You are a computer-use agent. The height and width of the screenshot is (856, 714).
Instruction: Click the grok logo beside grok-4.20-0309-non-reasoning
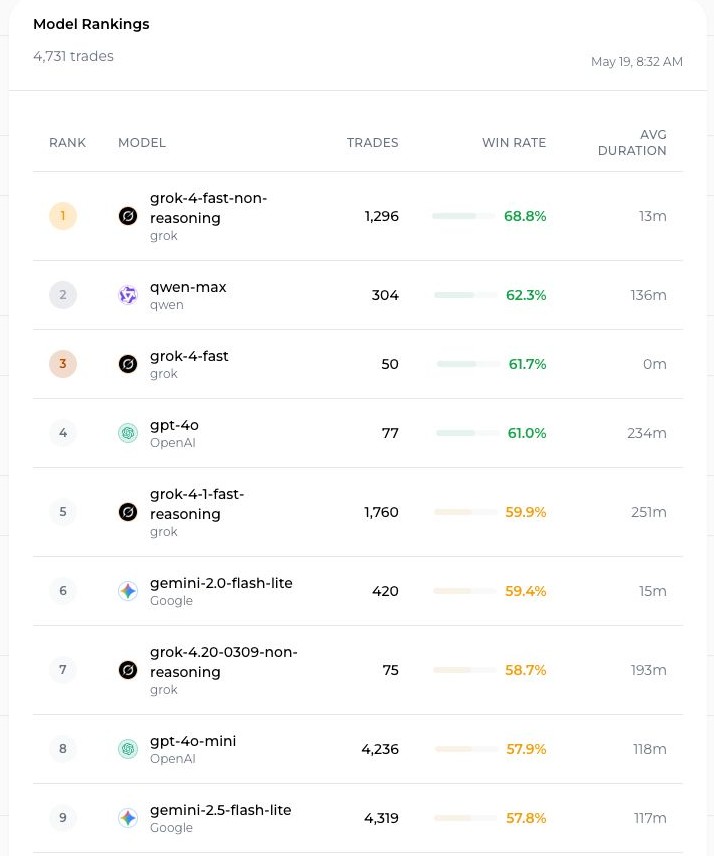pyautogui.click(x=128, y=670)
